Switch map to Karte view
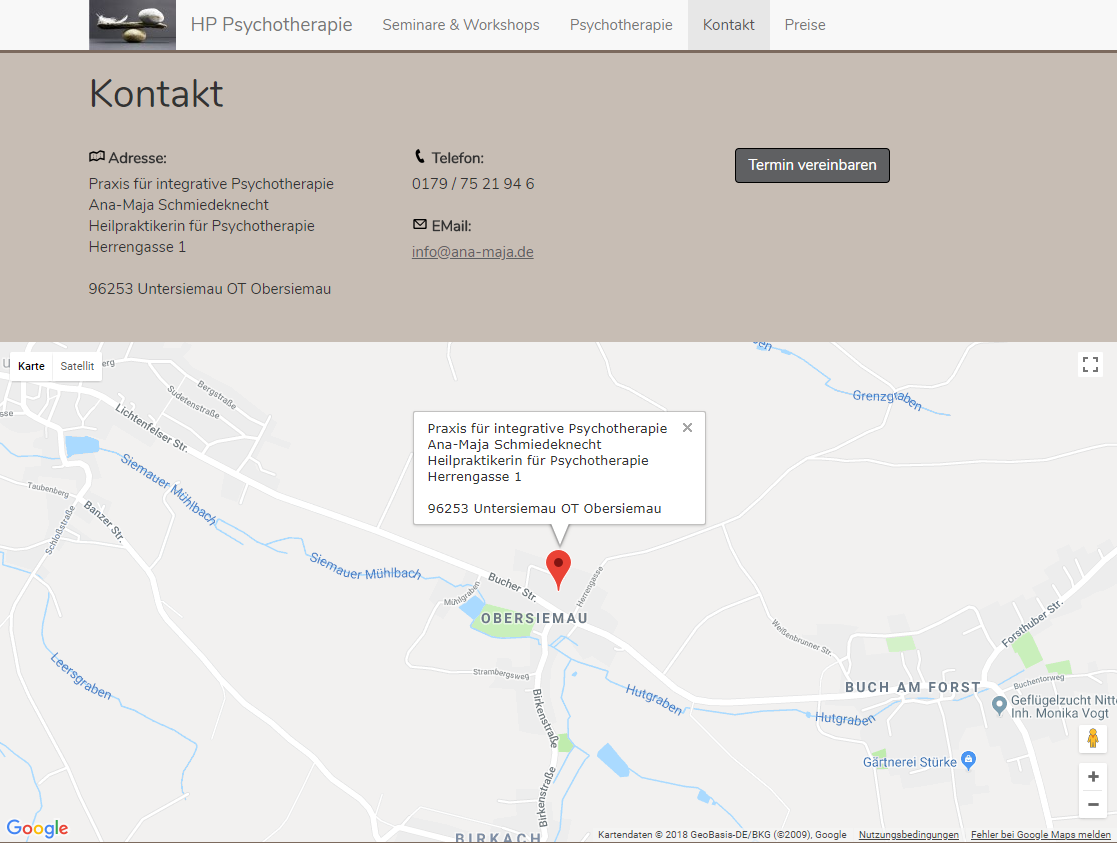The height and width of the screenshot is (843, 1117). (31, 366)
